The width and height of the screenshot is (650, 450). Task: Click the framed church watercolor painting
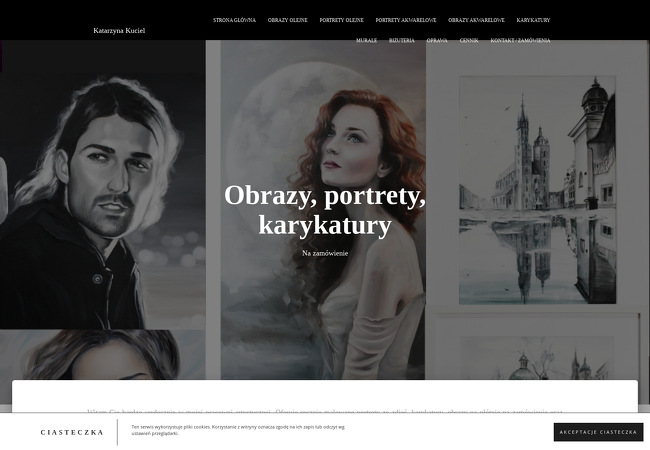point(537,190)
